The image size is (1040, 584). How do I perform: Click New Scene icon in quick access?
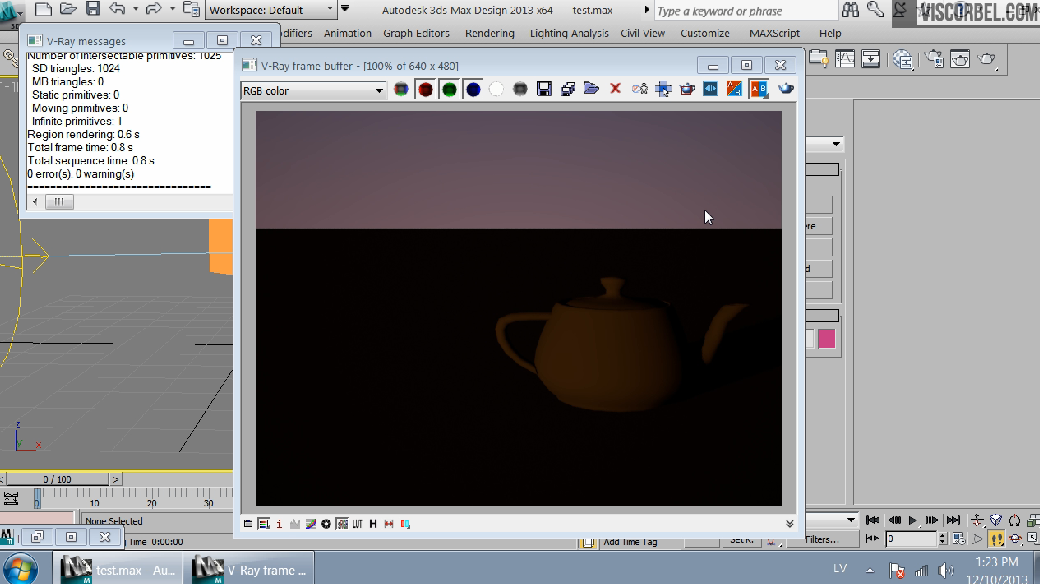pos(43,9)
